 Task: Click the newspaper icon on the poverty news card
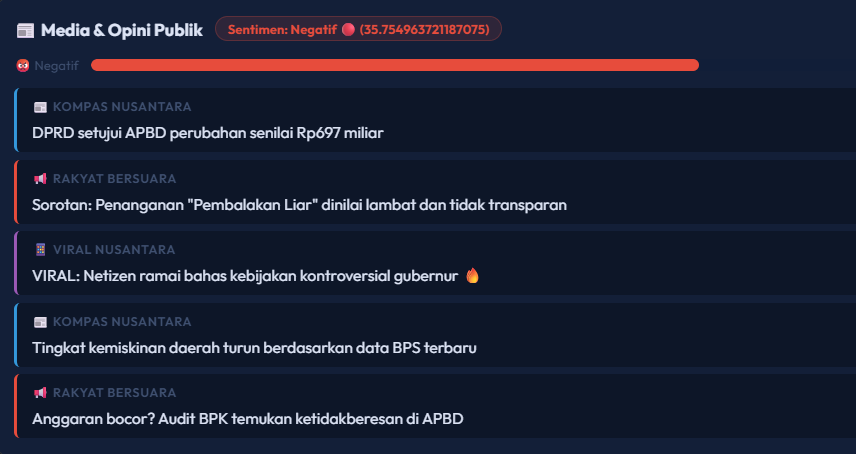point(40,322)
